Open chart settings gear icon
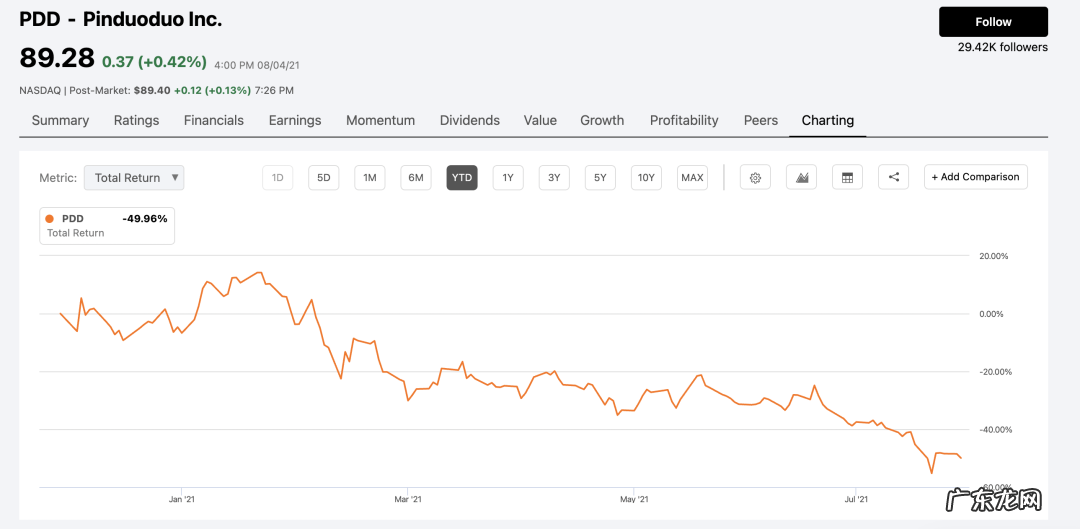 (755, 178)
